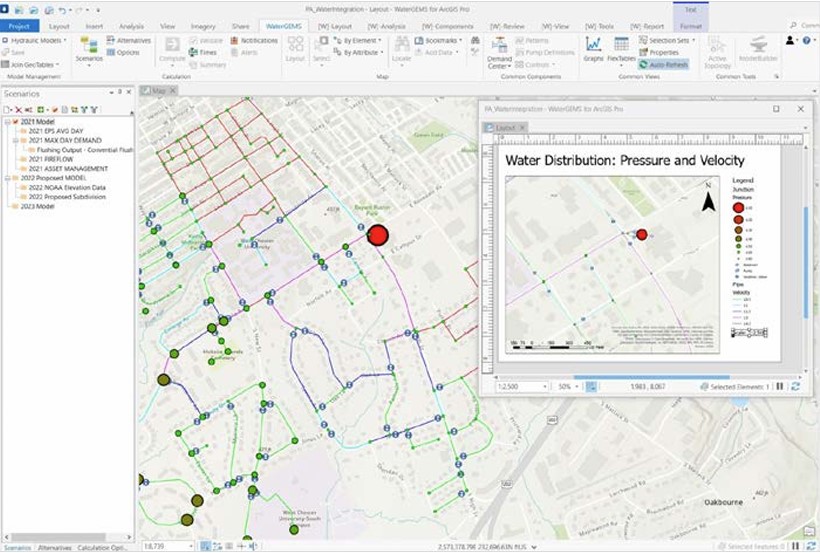This screenshot has width=820, height=553.
Task: Select the 2023 Model scenario
Action: coord(37,206)
